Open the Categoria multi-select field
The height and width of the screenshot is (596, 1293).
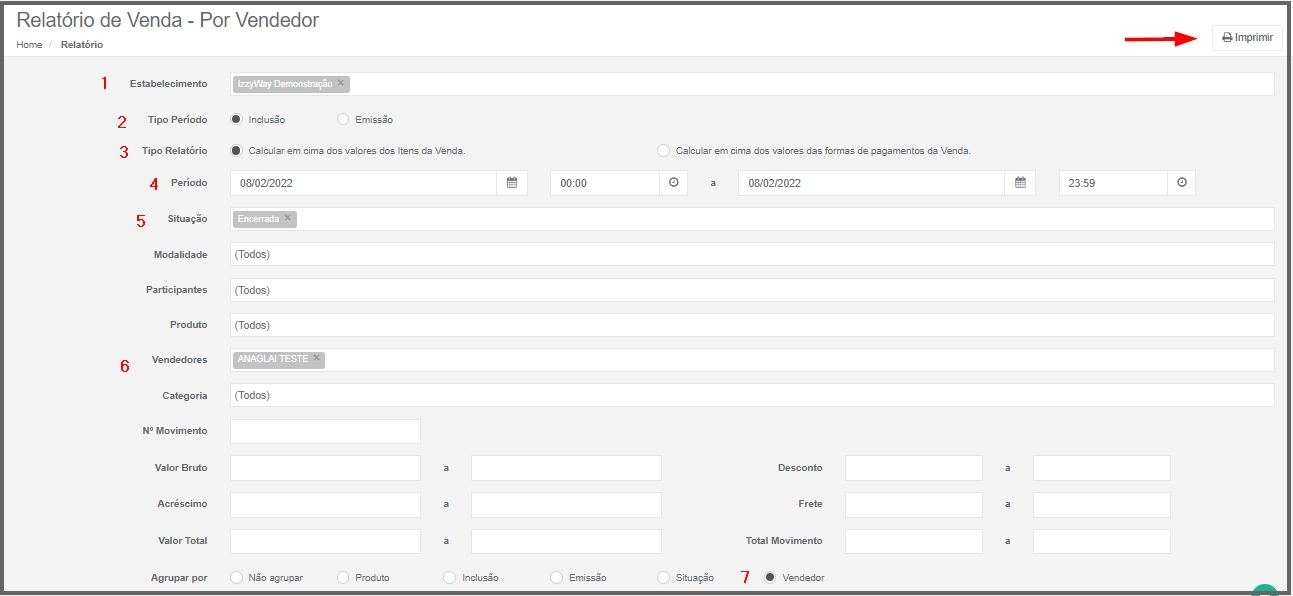pyautogui.click(x=752, y=395)
